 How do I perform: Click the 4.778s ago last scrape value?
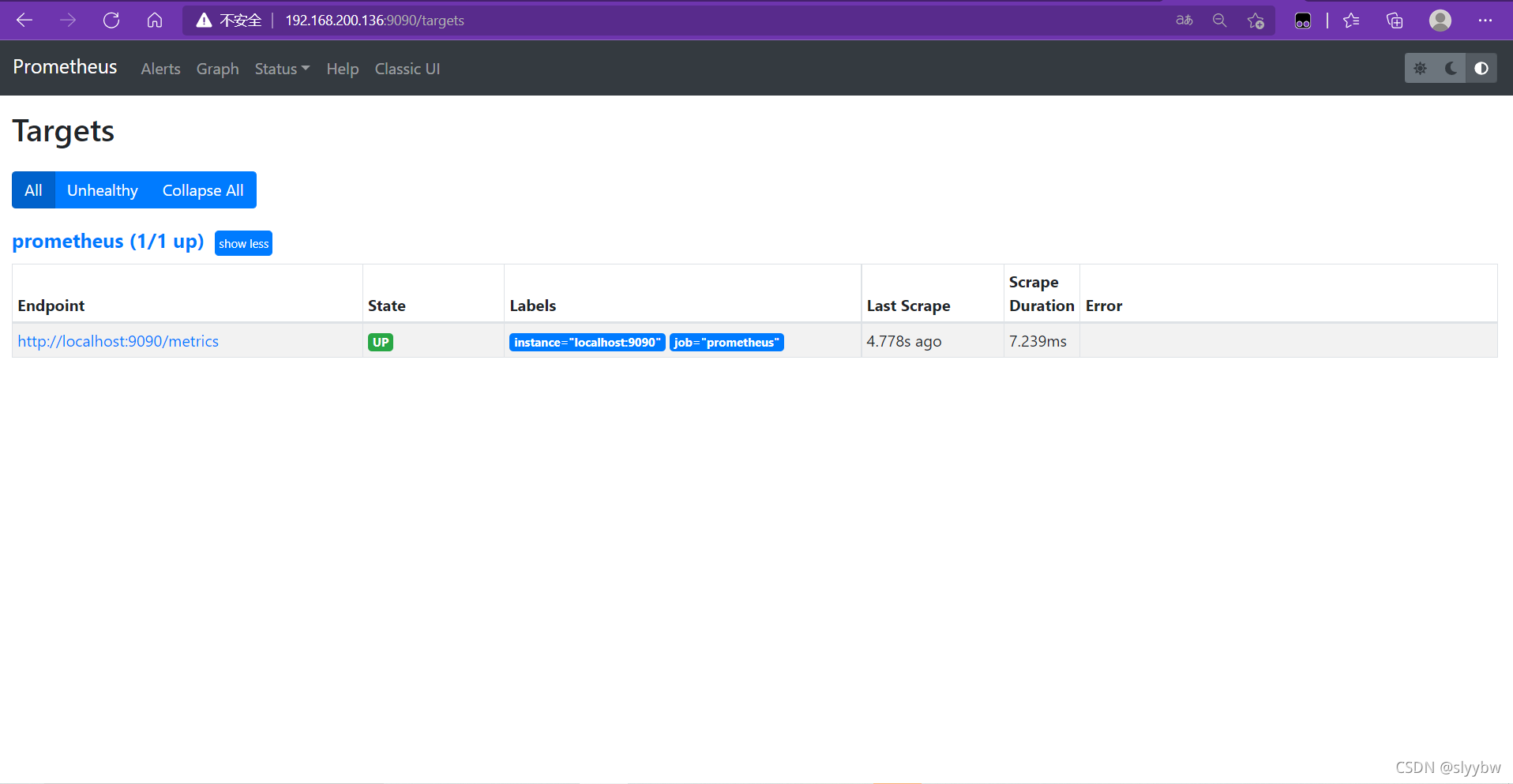[904, 341]
